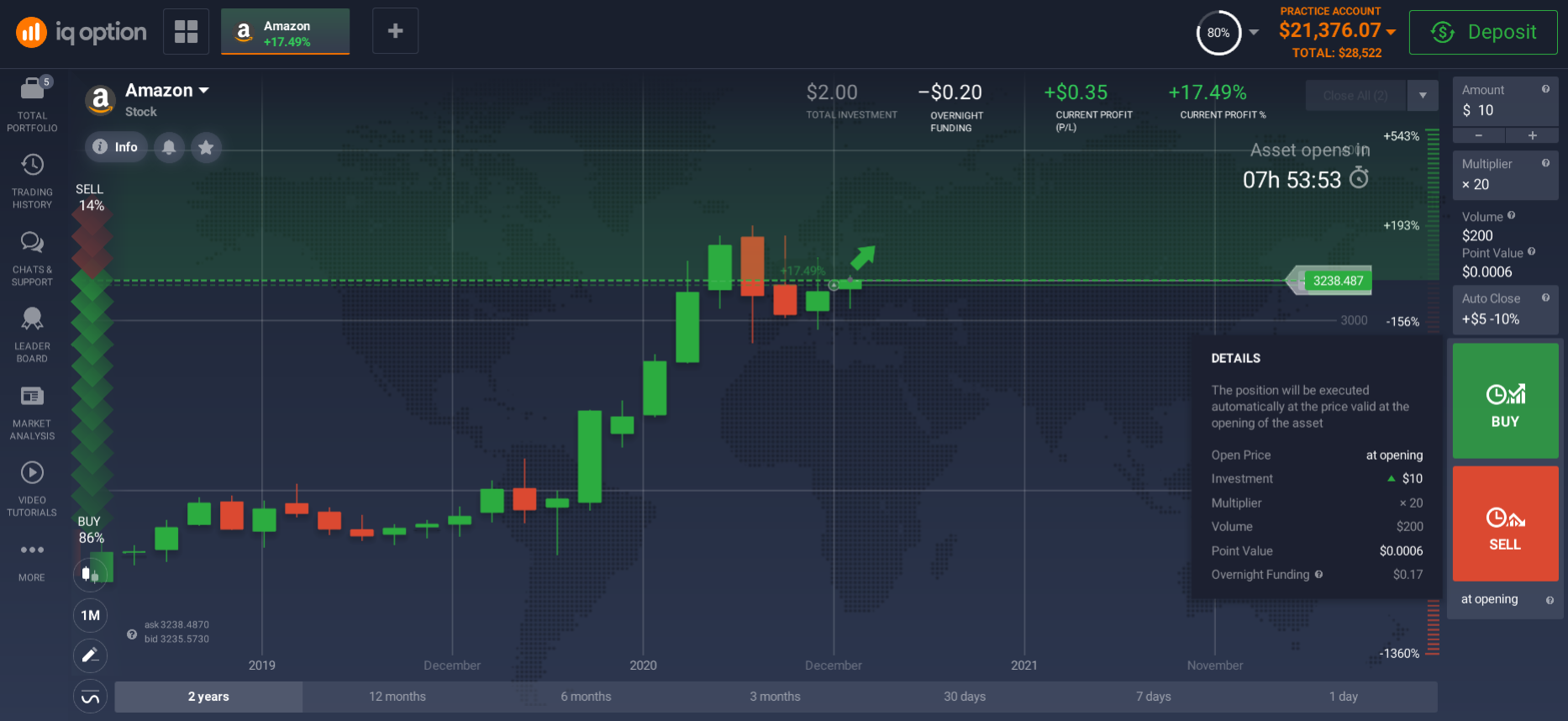
Task: Click the Volume help icon
Action: click(x=1511, y=216)
